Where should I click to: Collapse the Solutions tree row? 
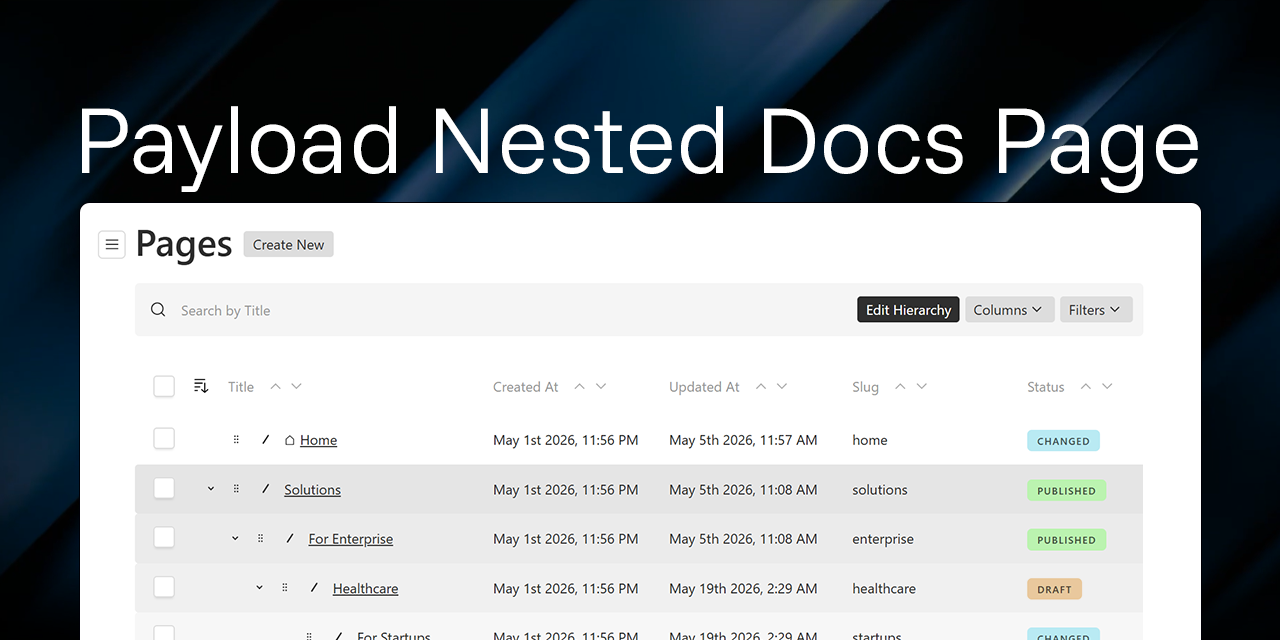pyautogui.click(x=211, y=489)
